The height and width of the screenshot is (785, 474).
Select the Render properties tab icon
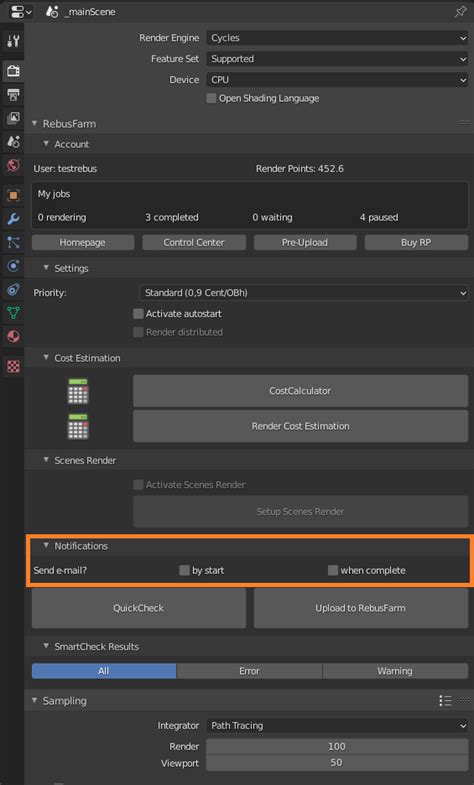click(x=13, y=71)
